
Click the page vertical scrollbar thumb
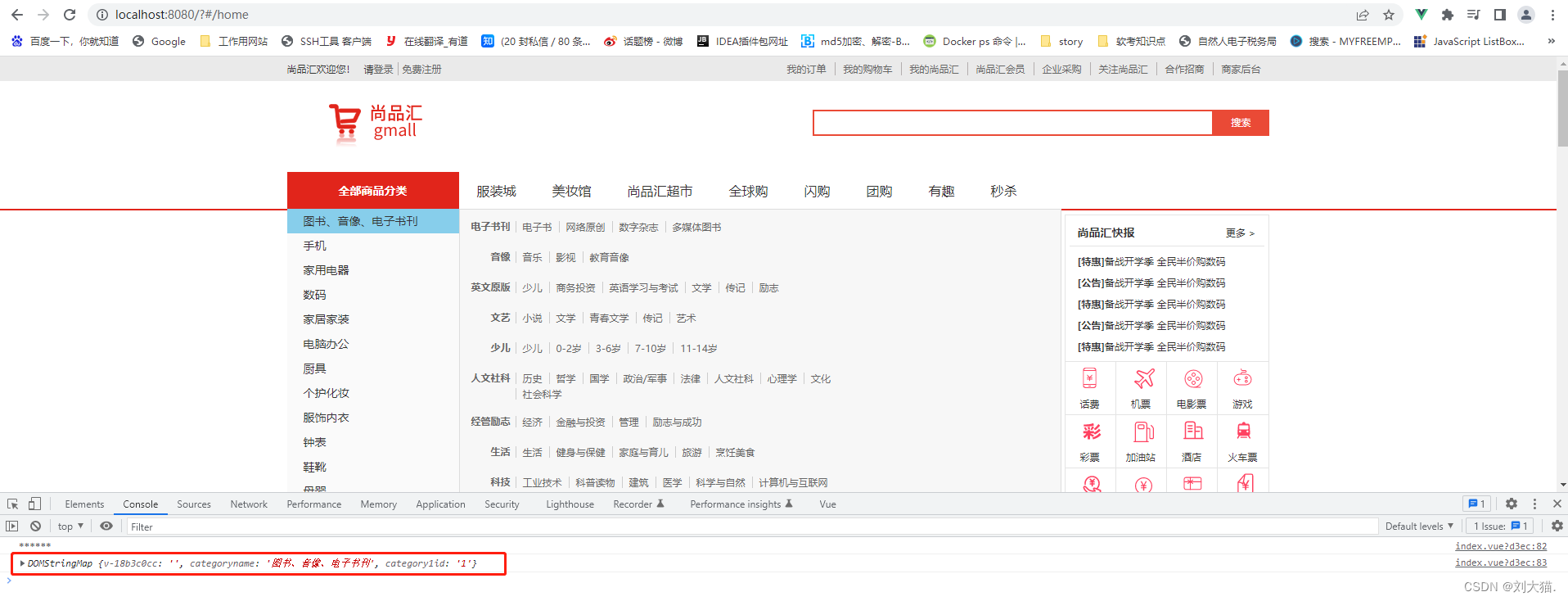(1562, 109)
